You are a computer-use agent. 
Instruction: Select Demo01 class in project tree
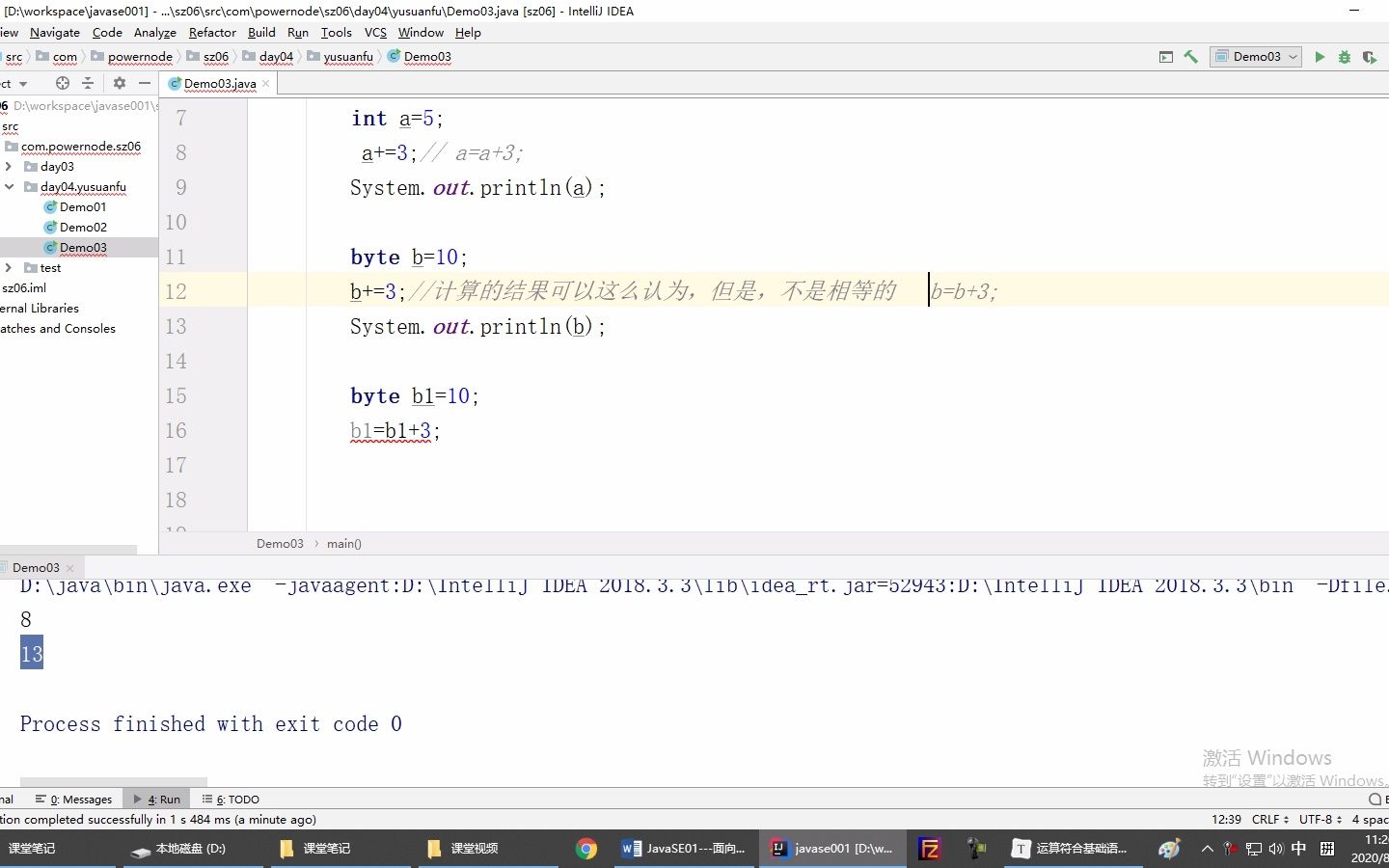click(x=83, y=206)
